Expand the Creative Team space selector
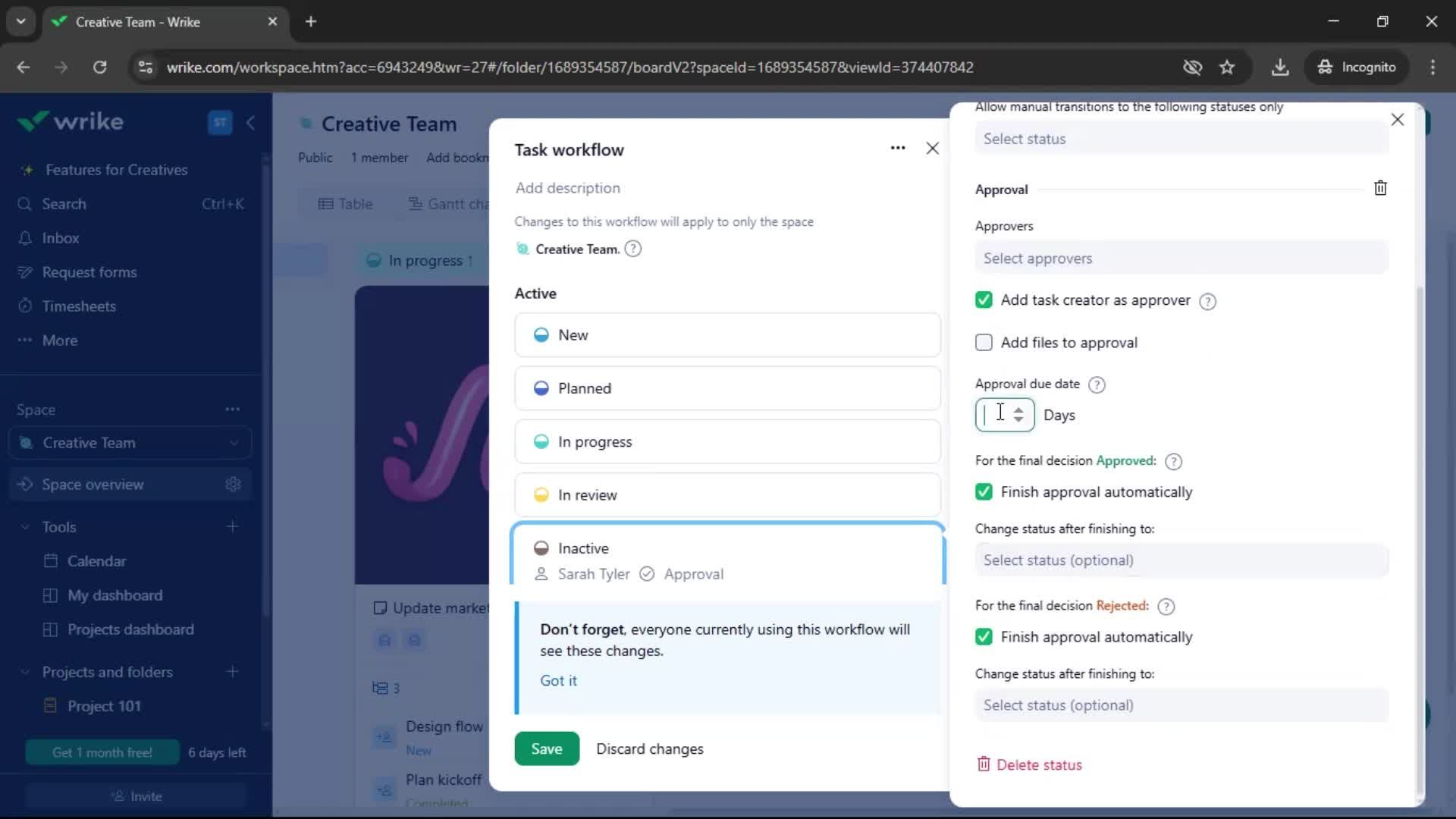Viewport: 1456px width, 819px height. 130,443
